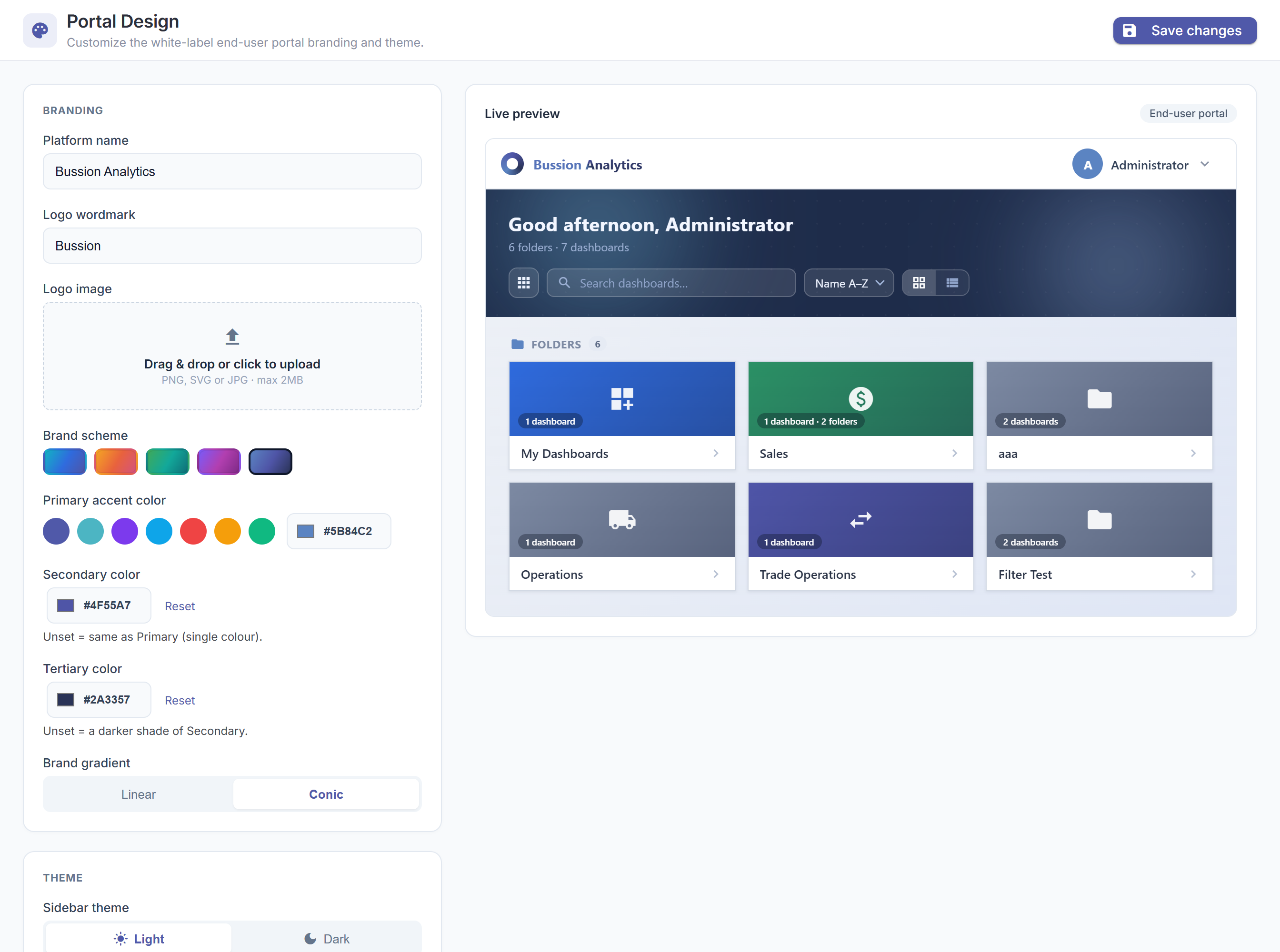This screenshot has height=952, width=1280.
Task: Switch to list view in preview
Action: pyautogui.click(x=952, y=283)
